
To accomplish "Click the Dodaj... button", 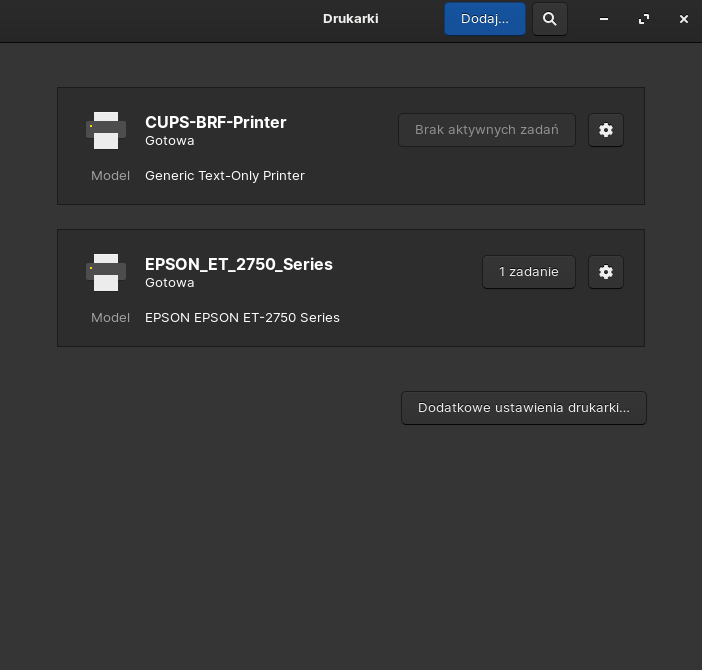I will [x=485, y=19].
